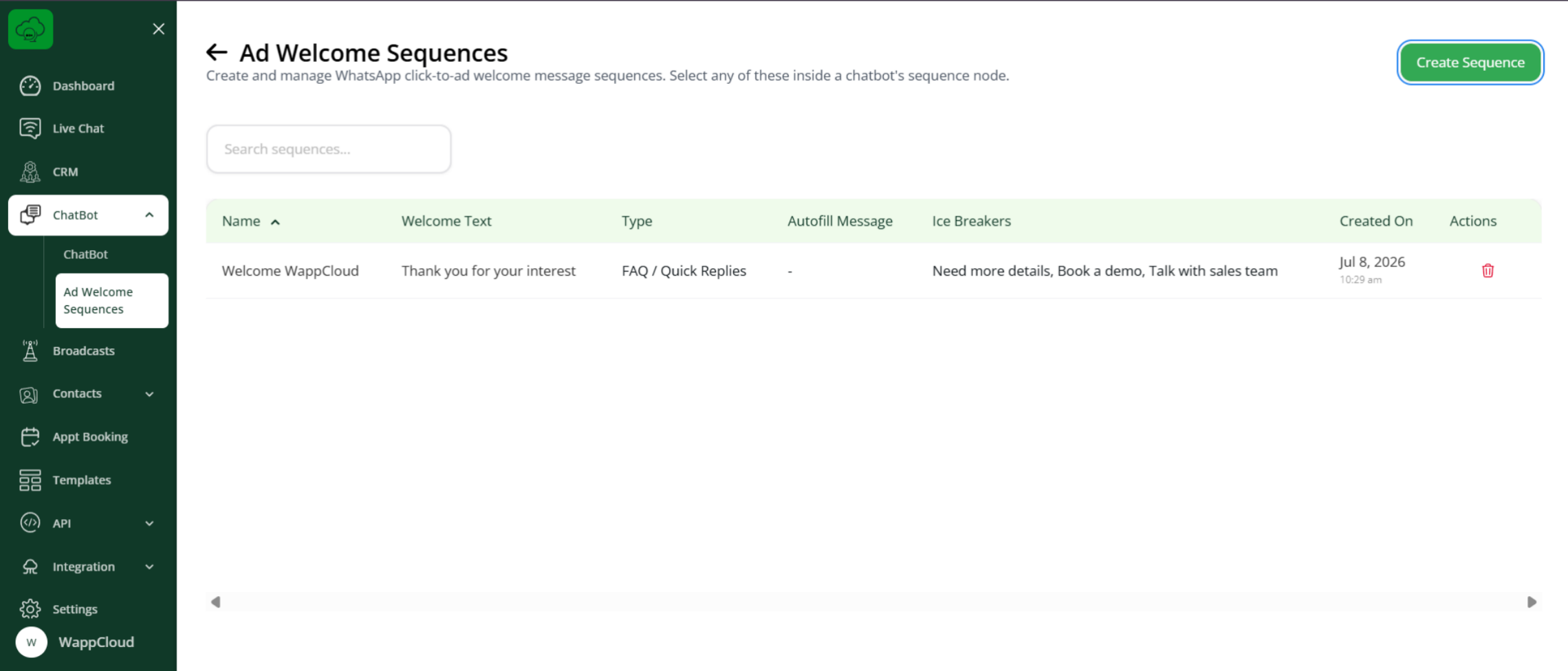This screenshot has width=1568, height=671.
Task: Click the Dashboard gauge icon
Action: click(x=30, y=86)
